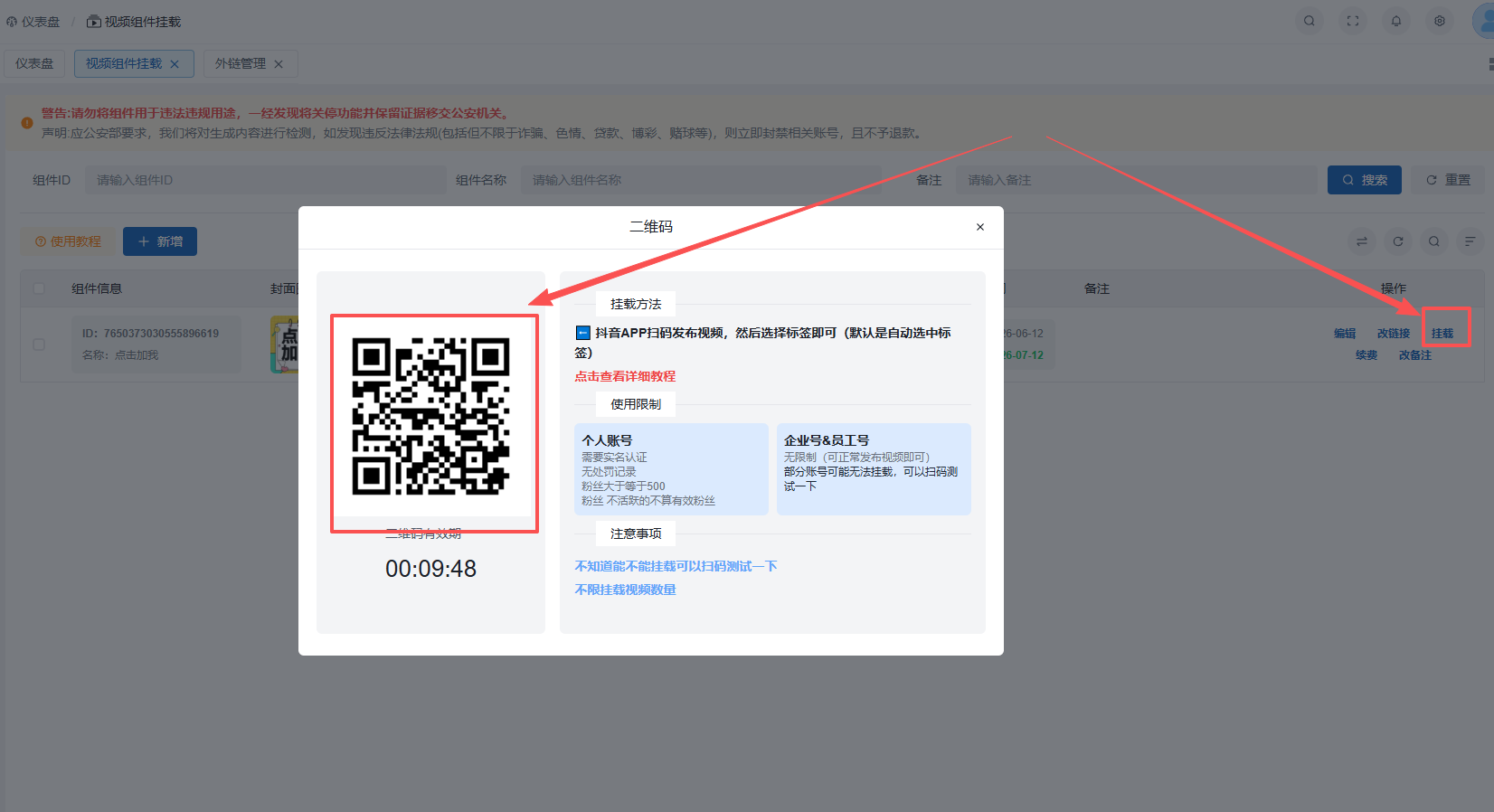Close the 二维码 dialog with the X
Image resolution: width=1494 pixels, height=812 pixels.
(980, 227)
